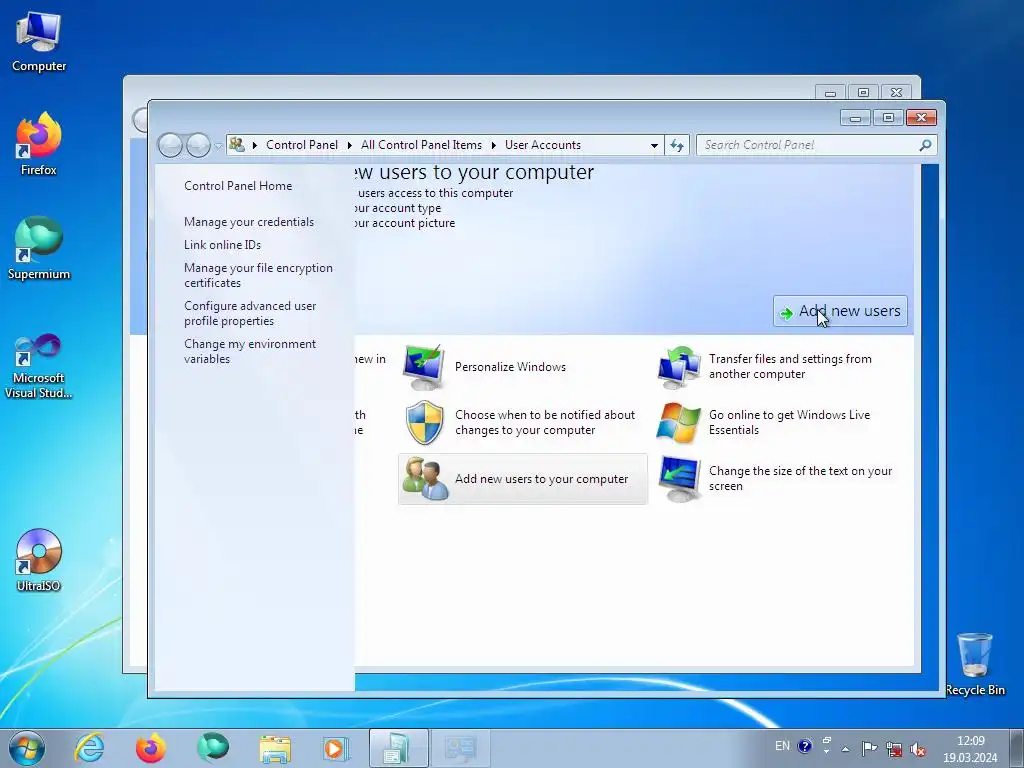Click the Forward navigation button

[199, 145]
